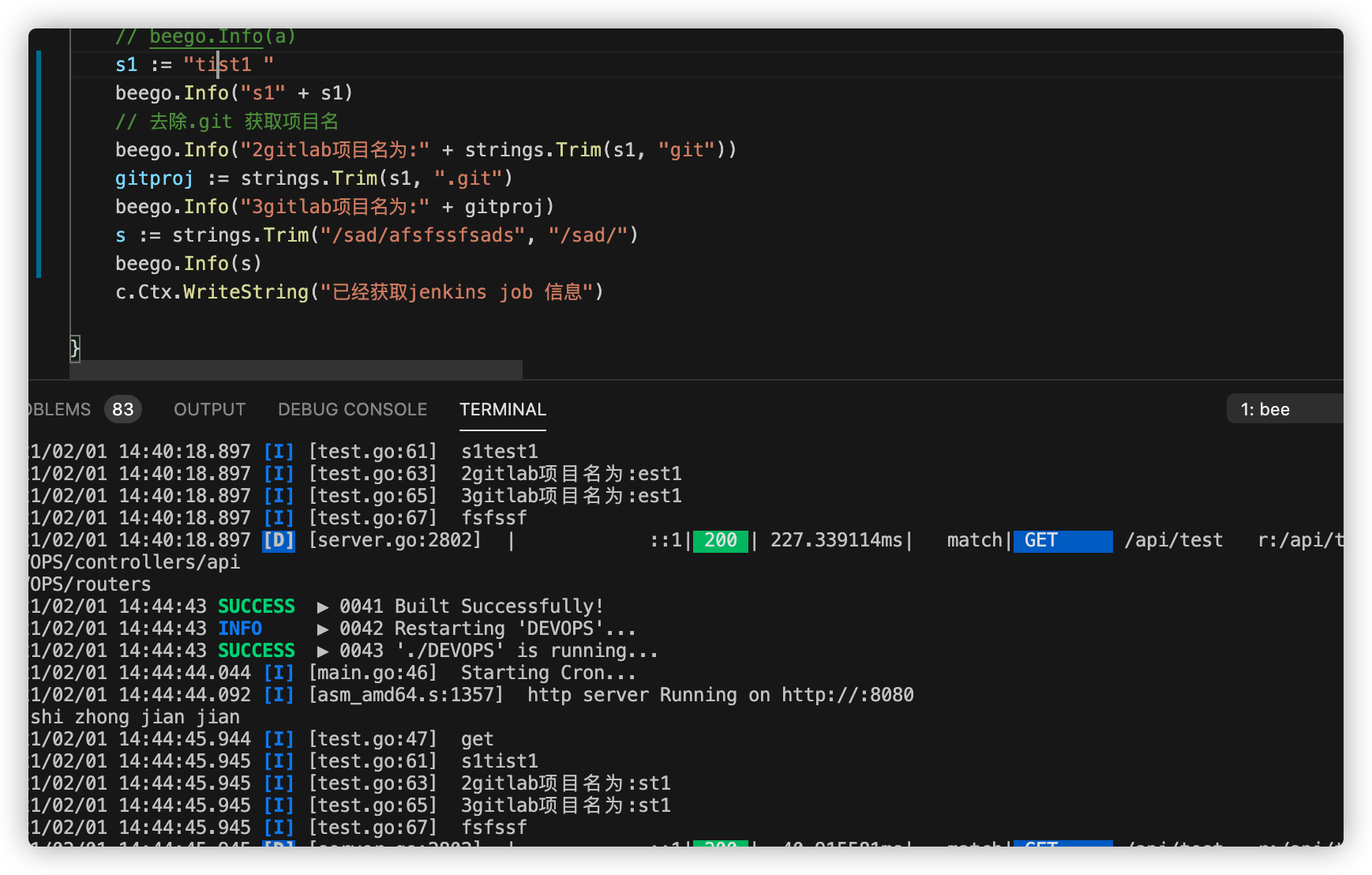
Task: Switch to the OUTPUT tab
Action: [x=208, y=409]
